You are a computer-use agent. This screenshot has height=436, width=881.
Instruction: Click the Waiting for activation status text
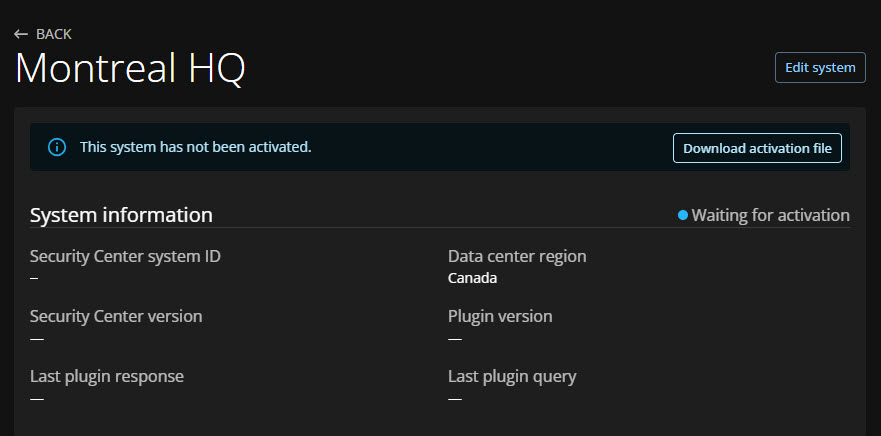(x=770, y=215)
